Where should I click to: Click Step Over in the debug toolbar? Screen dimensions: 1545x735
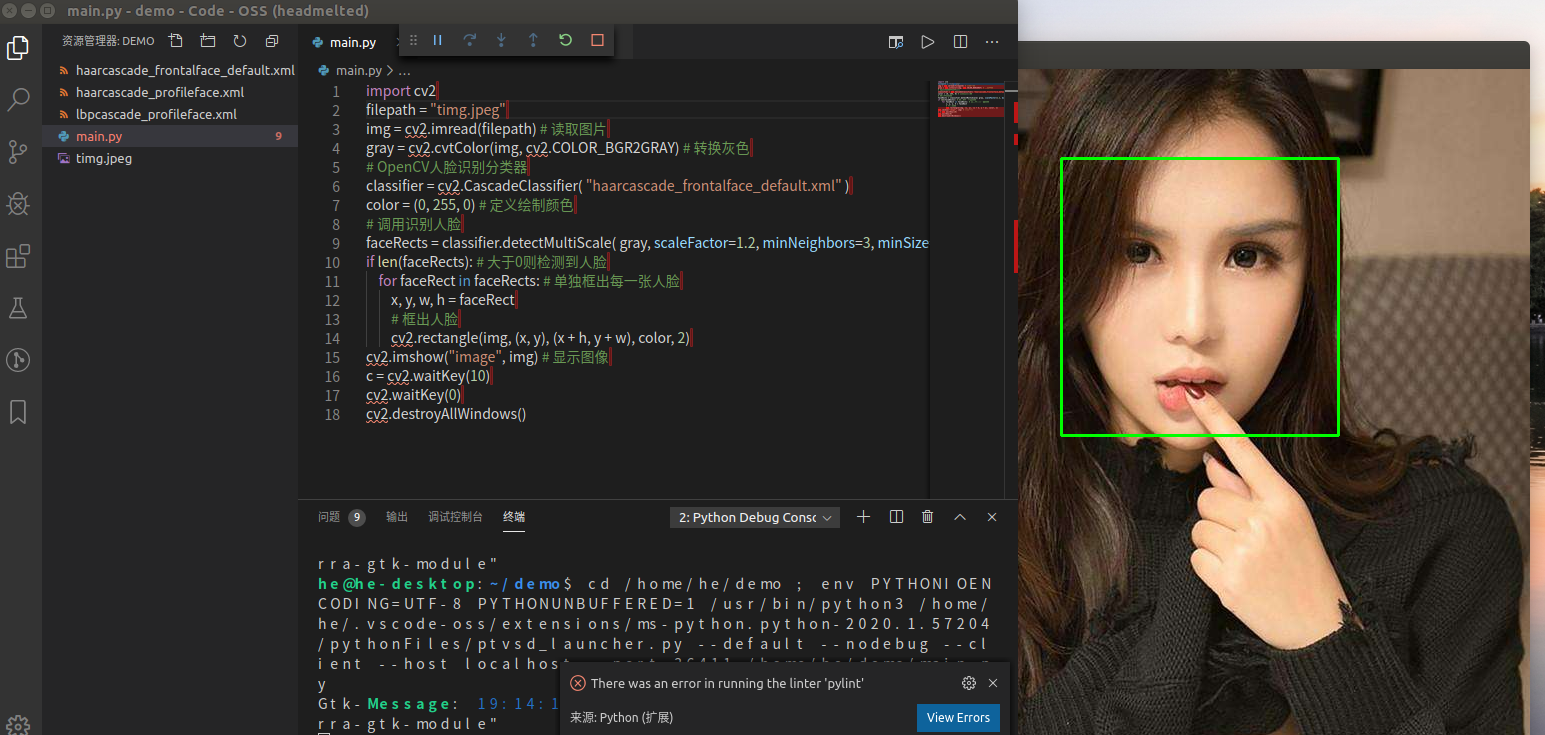pyautogui.click(x=469, y=40)
